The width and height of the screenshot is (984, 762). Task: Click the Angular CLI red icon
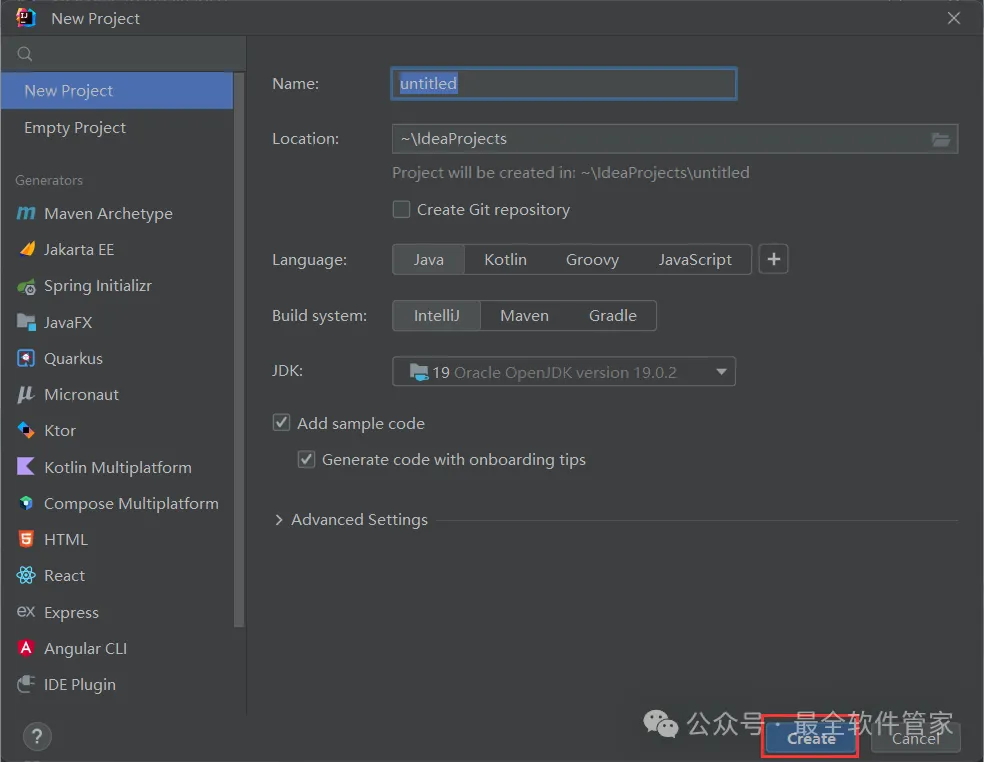pyautogui.click(x=26, y=648)
